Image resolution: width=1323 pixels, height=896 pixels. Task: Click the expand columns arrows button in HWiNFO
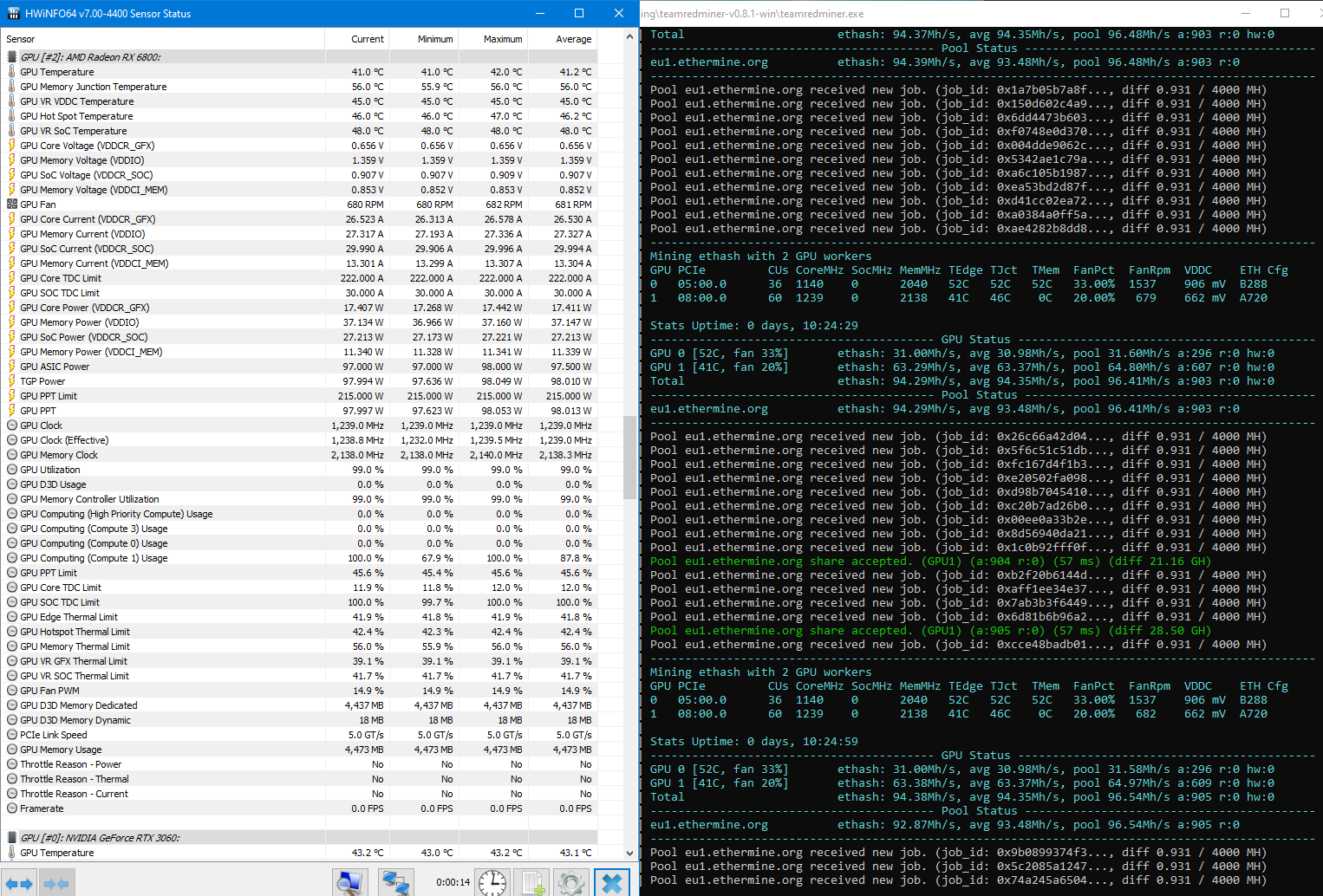(19, 883)
